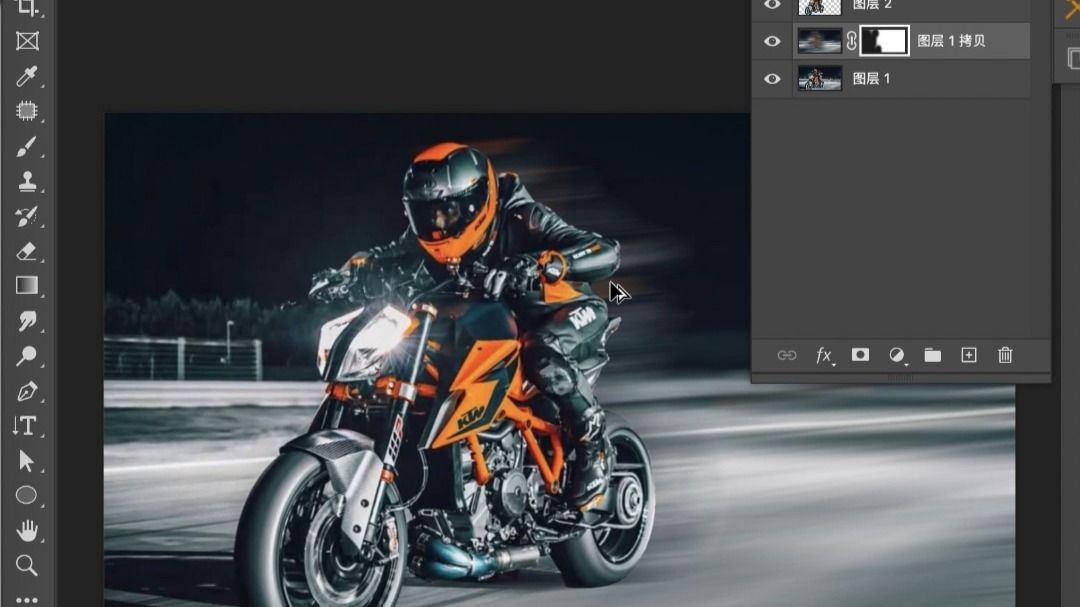
Task: Hide the 图层 1 layer
Action: pyautogui.click(x=772, y=79)
